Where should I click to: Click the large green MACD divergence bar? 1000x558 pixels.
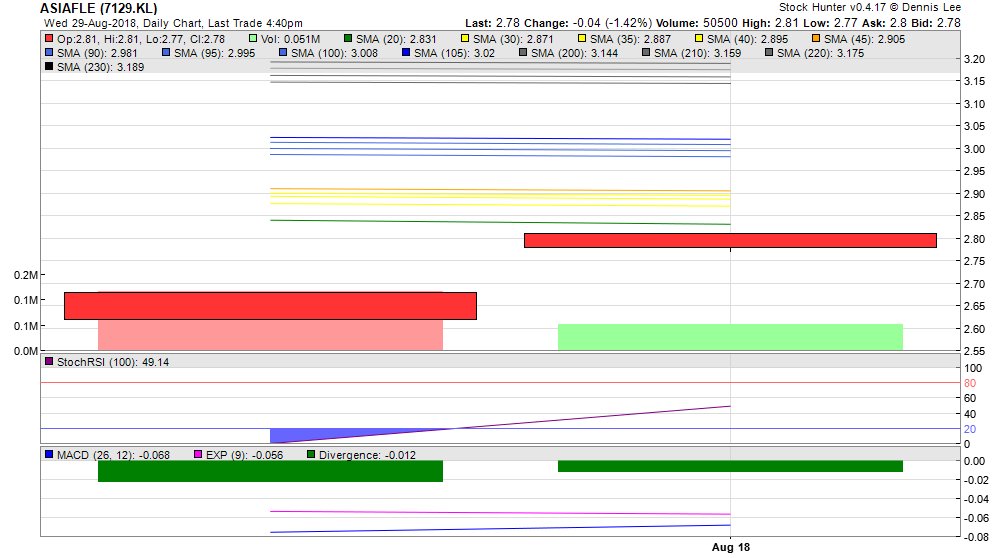pos(270,471)
